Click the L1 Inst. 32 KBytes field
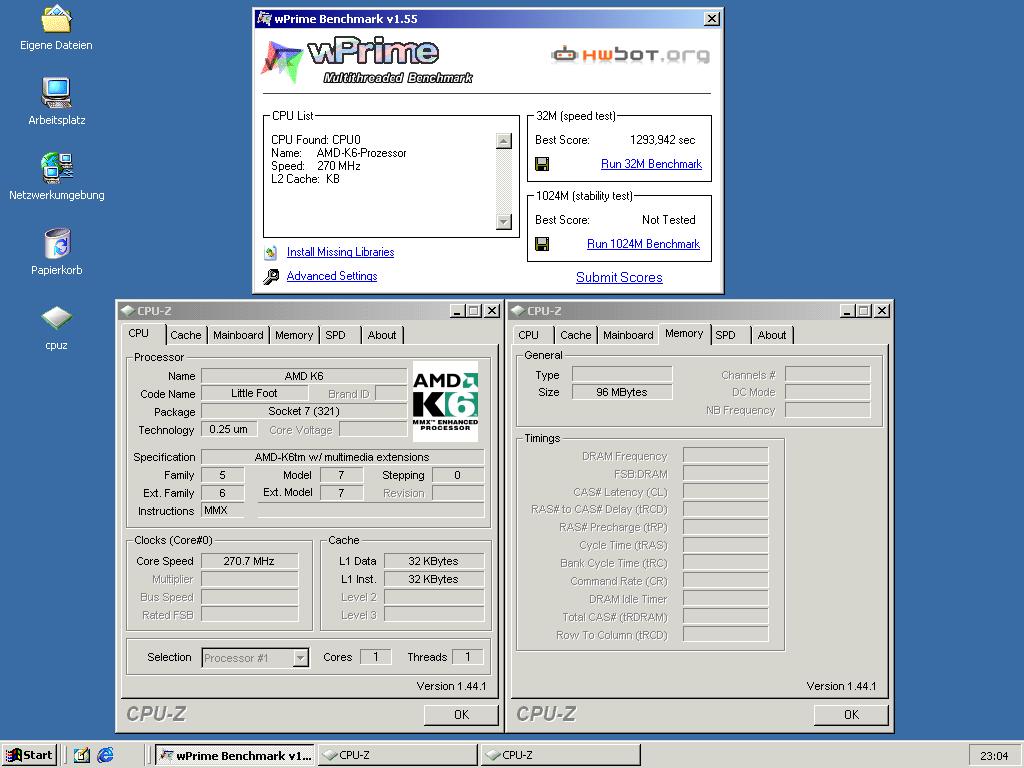The image size is (1024, 768). coord(434,579)
